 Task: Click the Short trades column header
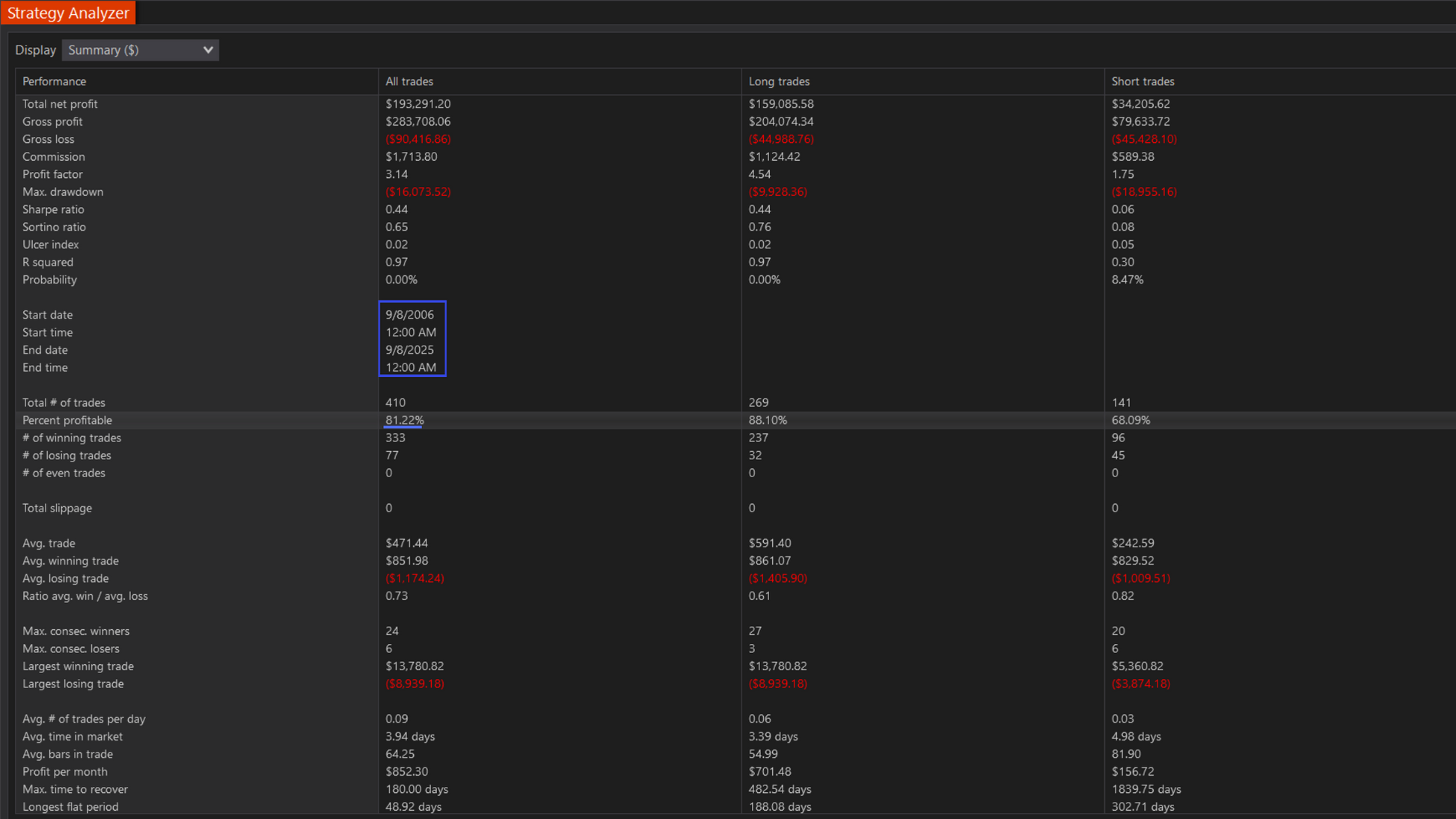coord(1142,82)
